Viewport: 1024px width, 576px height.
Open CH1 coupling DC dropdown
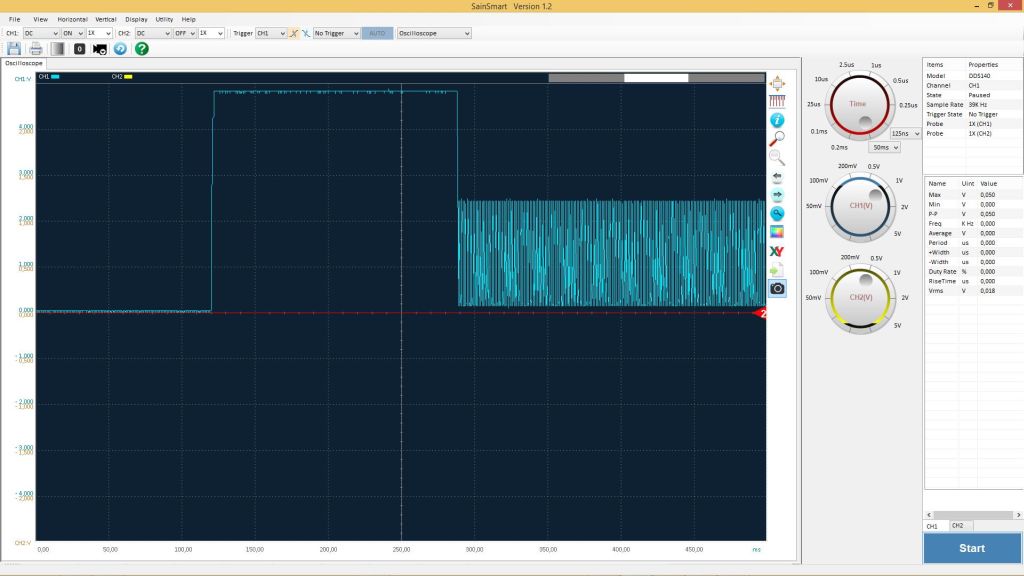tap(41, 33)
